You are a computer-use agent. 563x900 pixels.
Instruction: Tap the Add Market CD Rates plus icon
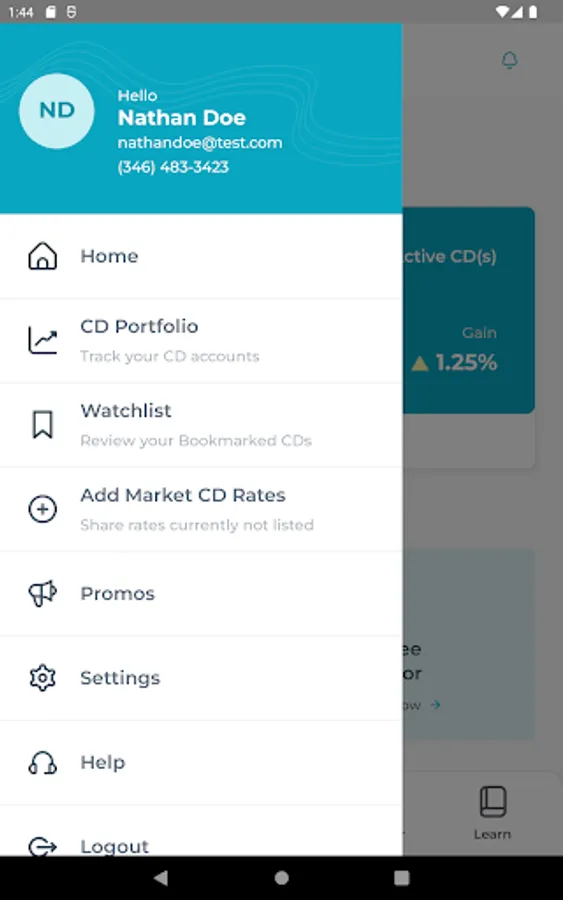pos(42,509)
